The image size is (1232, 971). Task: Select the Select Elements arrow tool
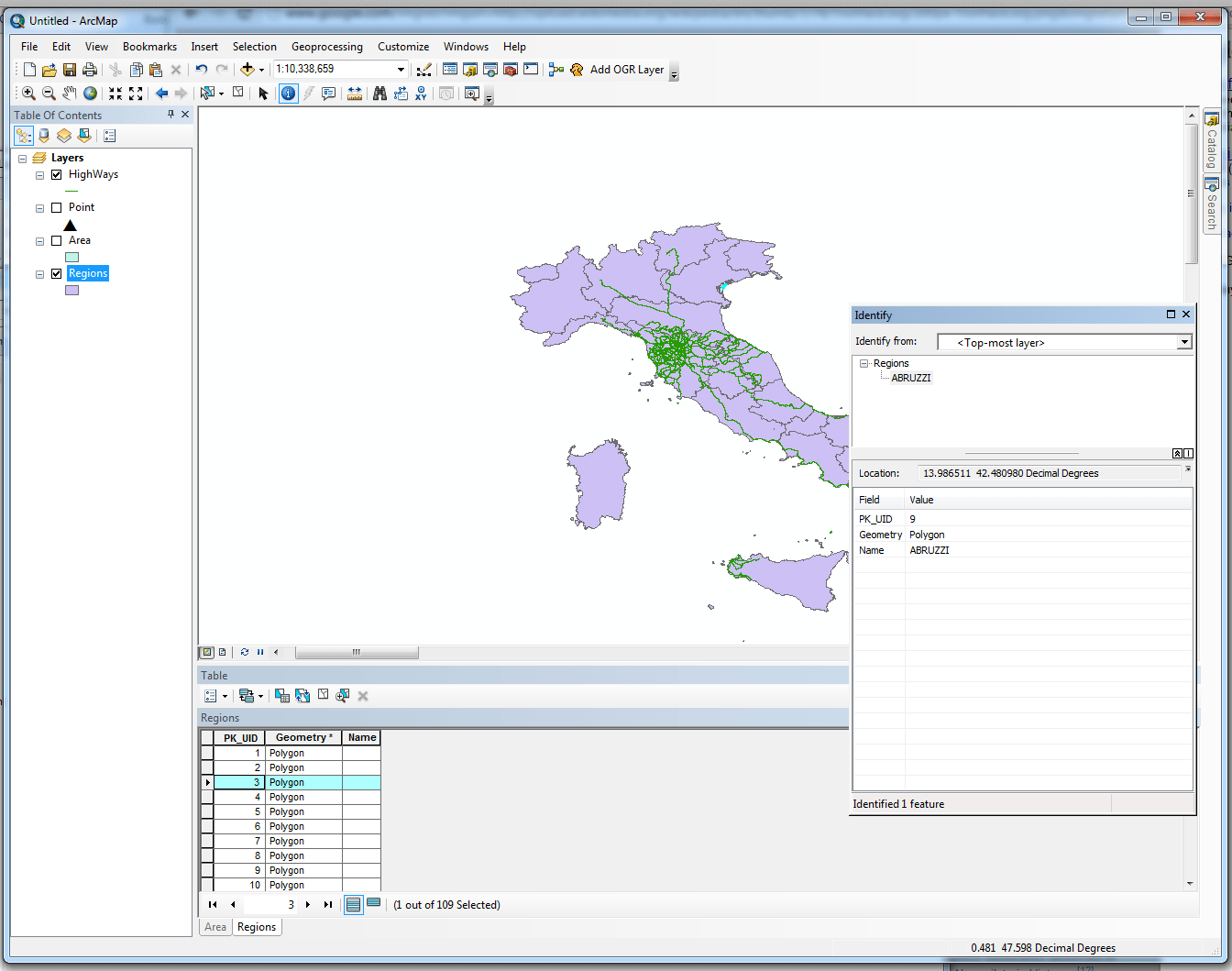(264, 94)
